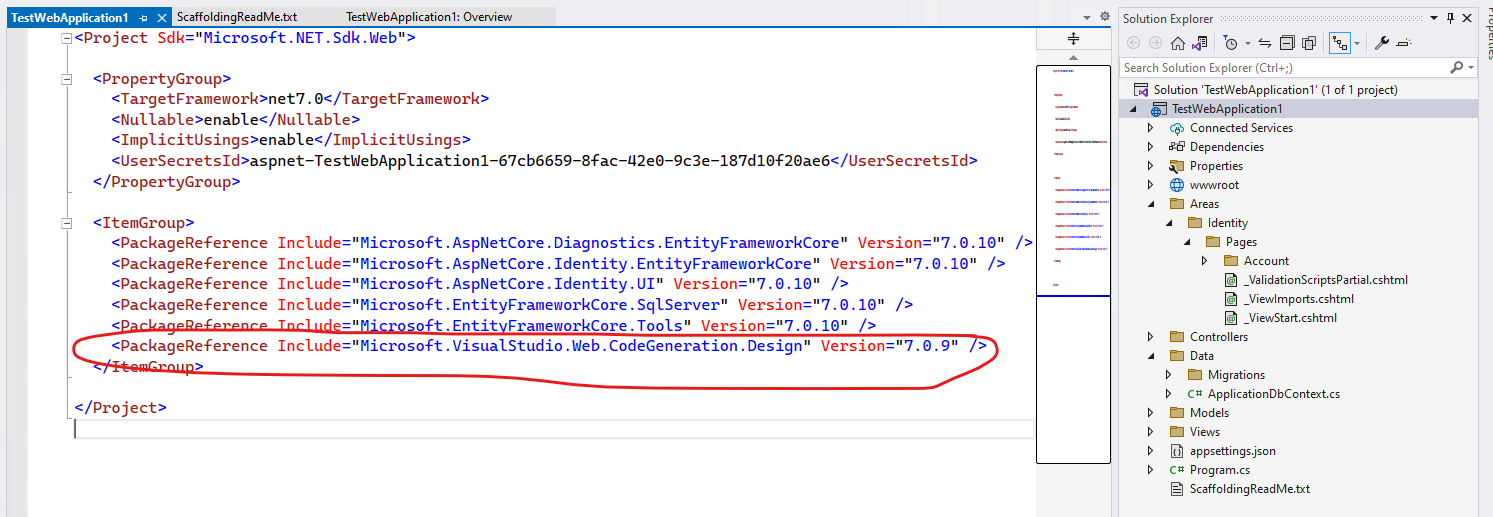1493x517 pixels.
Task: Click the editor gear settings icon
Action: (1105, 17)
